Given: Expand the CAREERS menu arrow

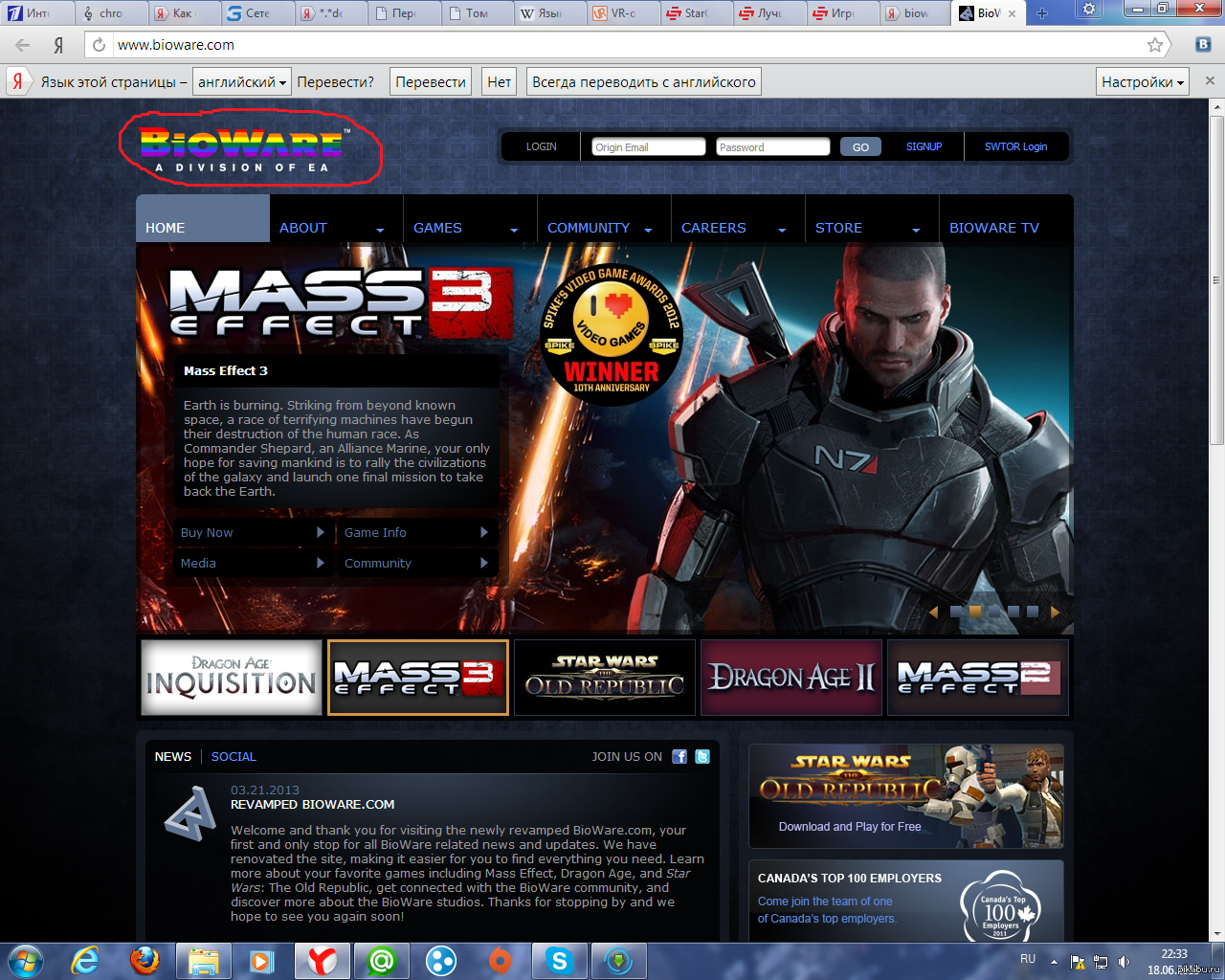Looking at the screenshot, I should (x=782, y=230).
